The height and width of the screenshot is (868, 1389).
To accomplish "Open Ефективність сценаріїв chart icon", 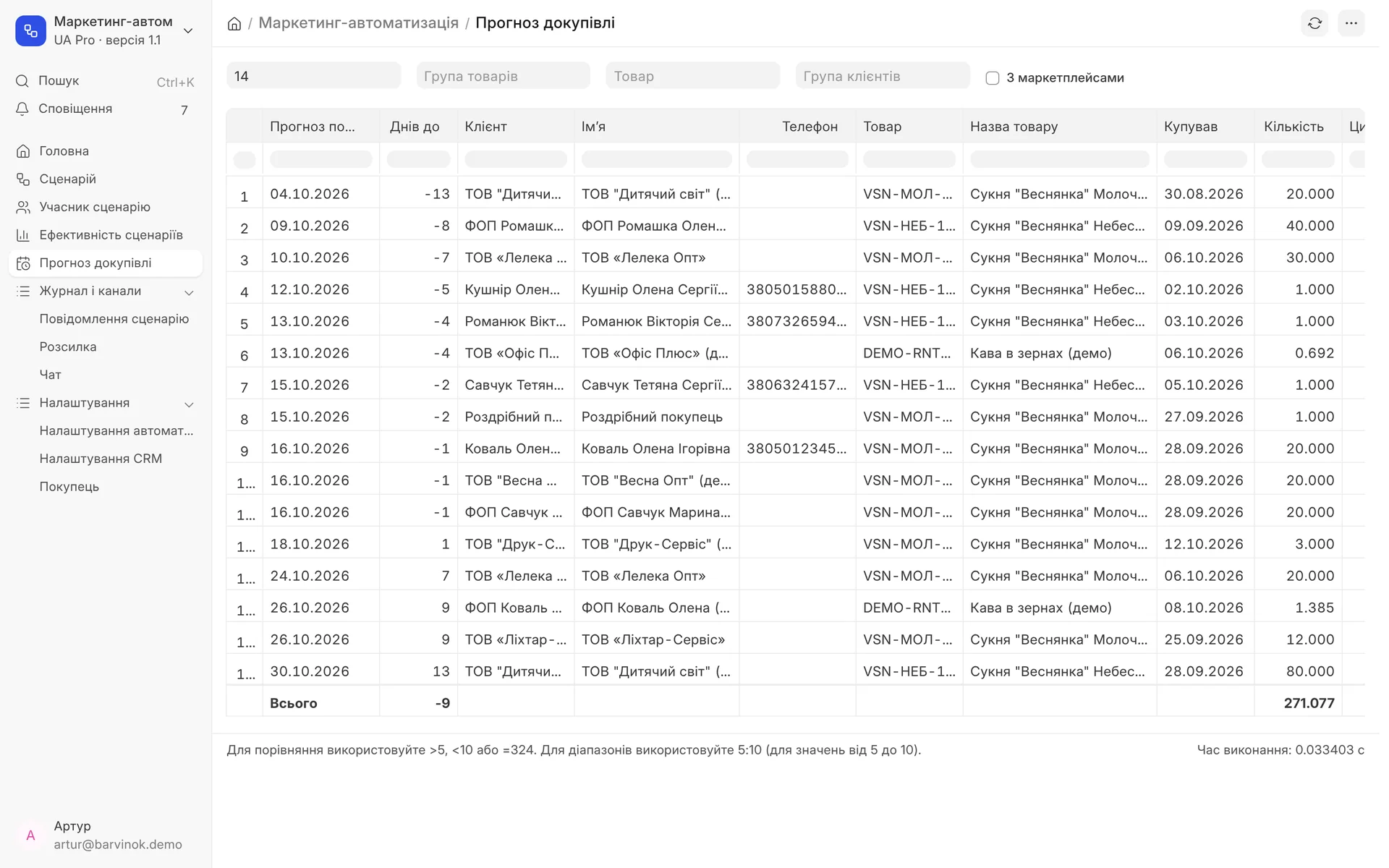I will [x=23, y=235].
